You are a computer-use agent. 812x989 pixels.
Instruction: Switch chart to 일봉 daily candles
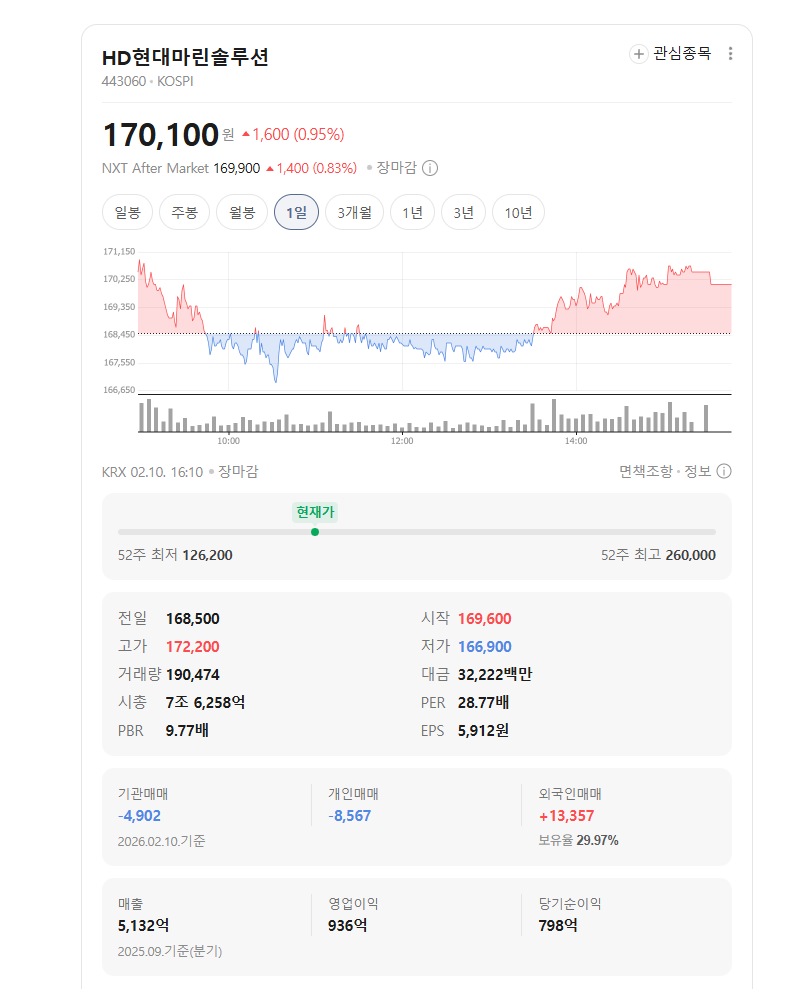coord(127,213)
